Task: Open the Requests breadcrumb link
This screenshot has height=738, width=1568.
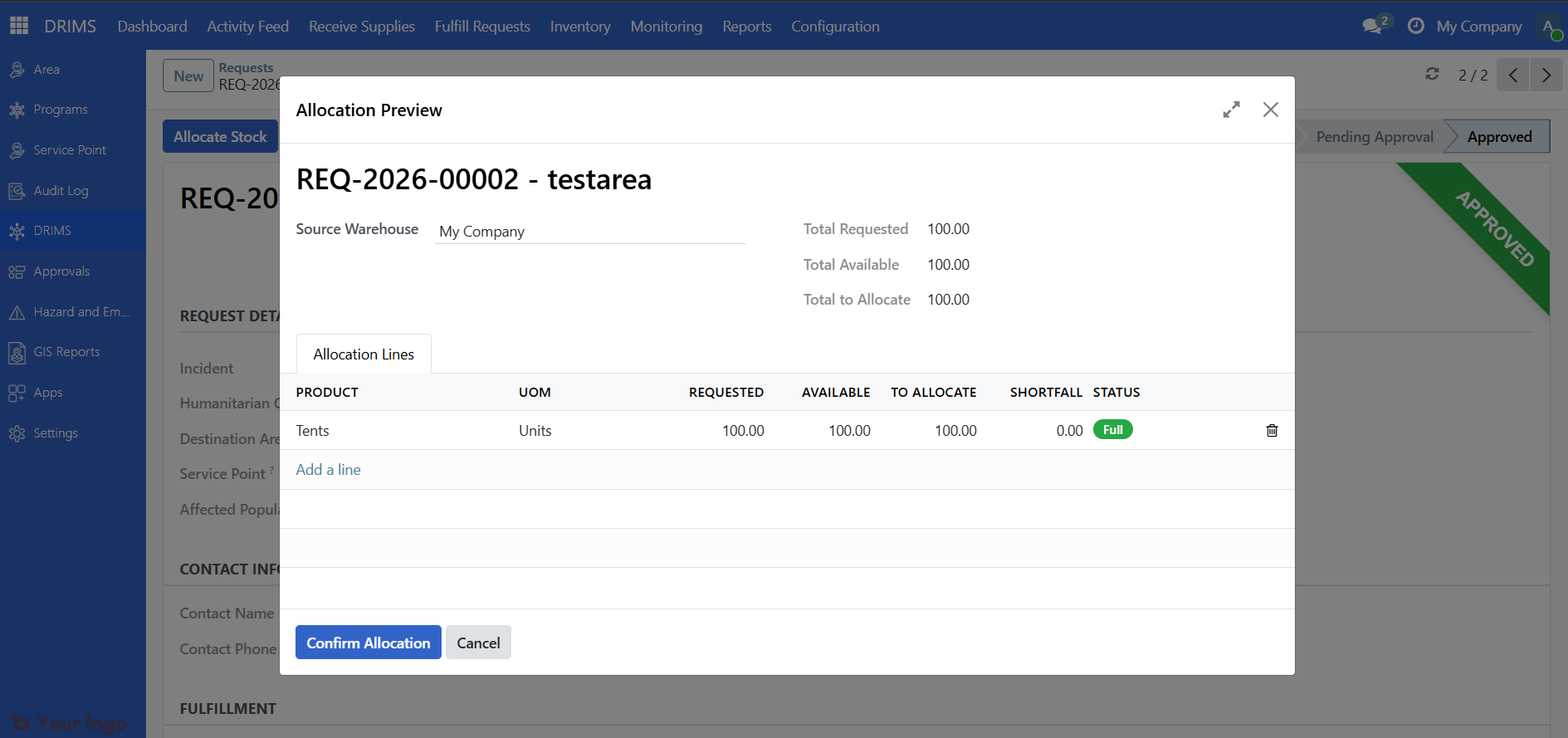Action: pyautogui.click(x=246, y=67)
